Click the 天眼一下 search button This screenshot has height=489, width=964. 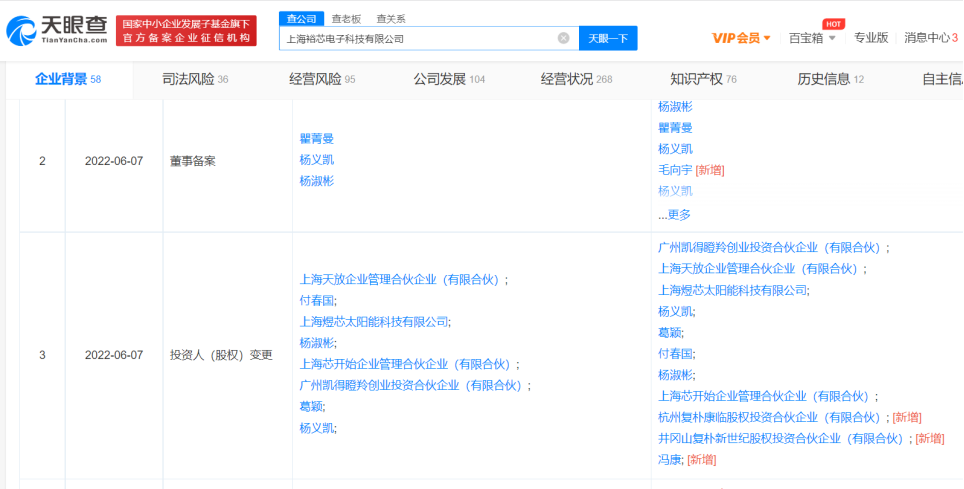tap(608, 38)
